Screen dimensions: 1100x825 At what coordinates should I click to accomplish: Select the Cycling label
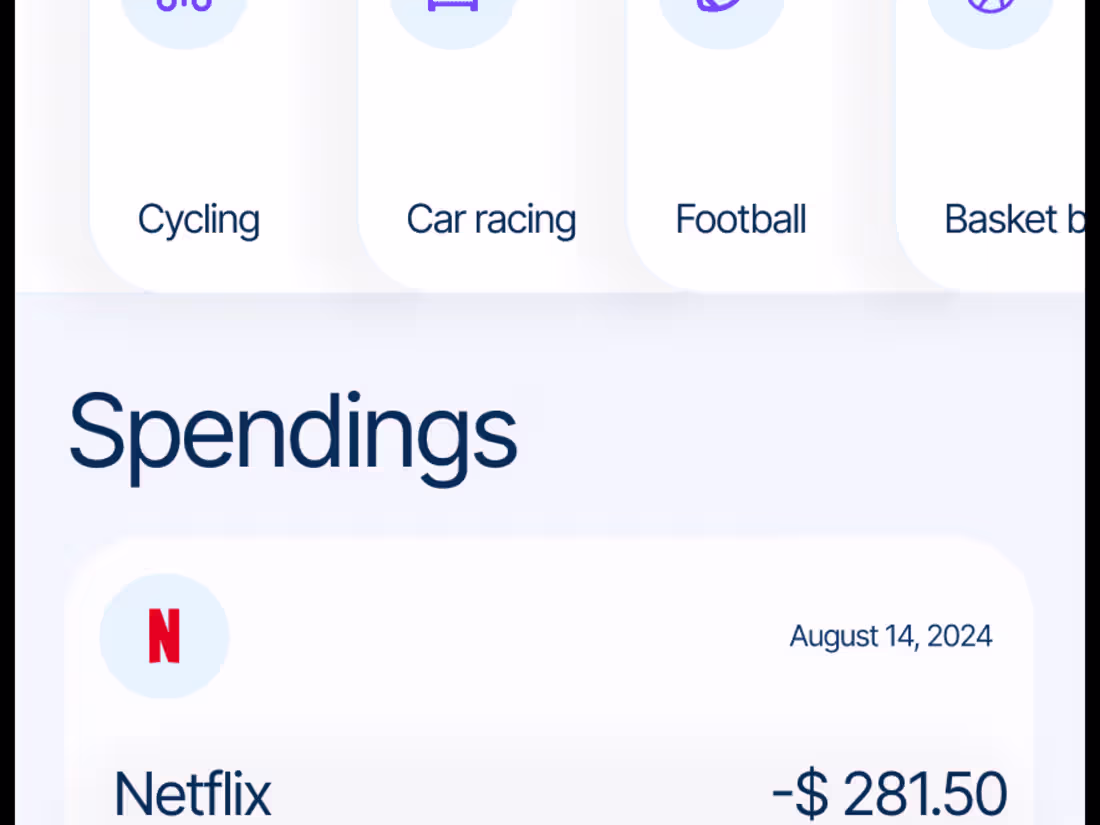click(x=198, y=220)
